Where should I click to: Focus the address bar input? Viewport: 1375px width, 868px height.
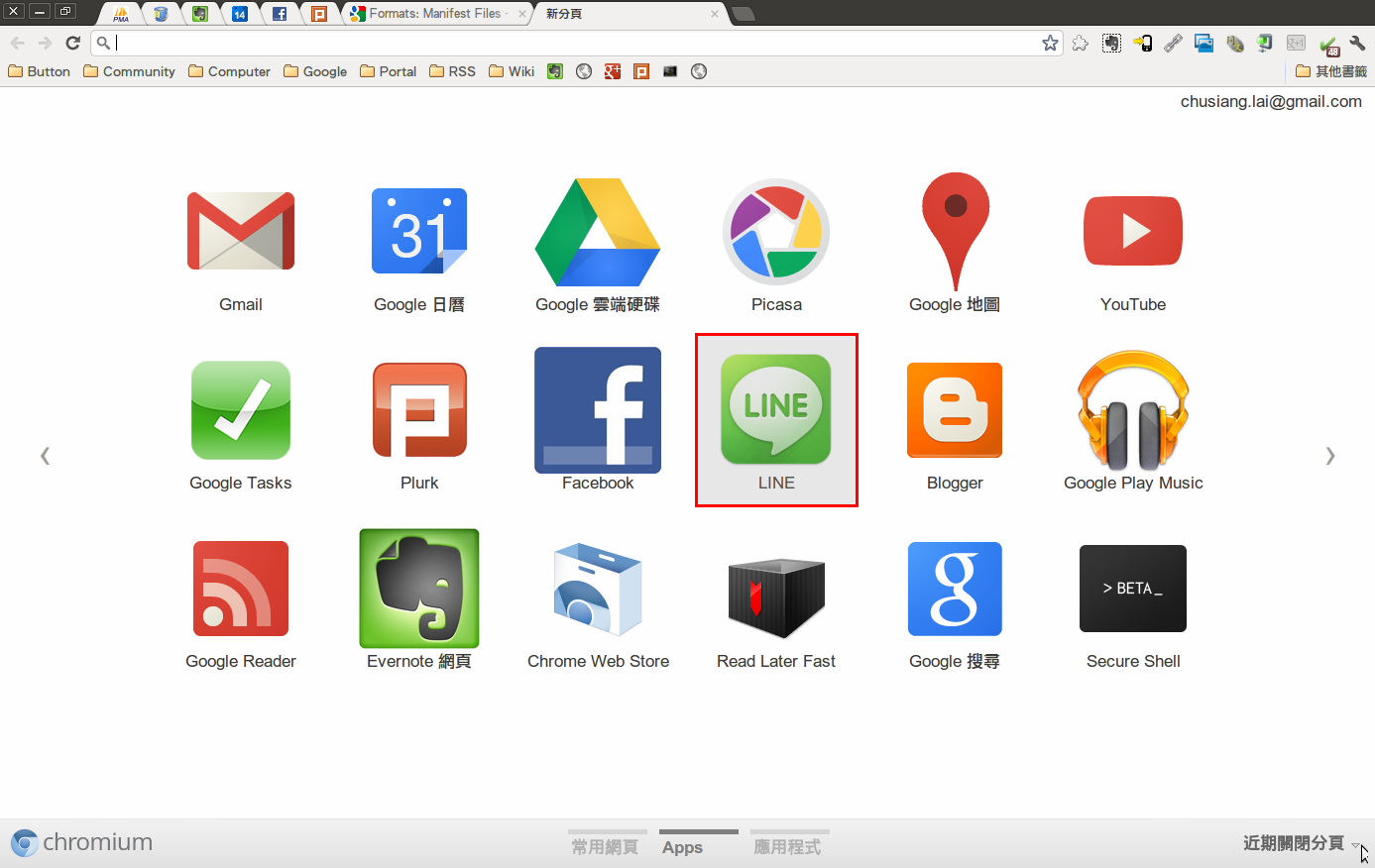click(x=575, y=43)
